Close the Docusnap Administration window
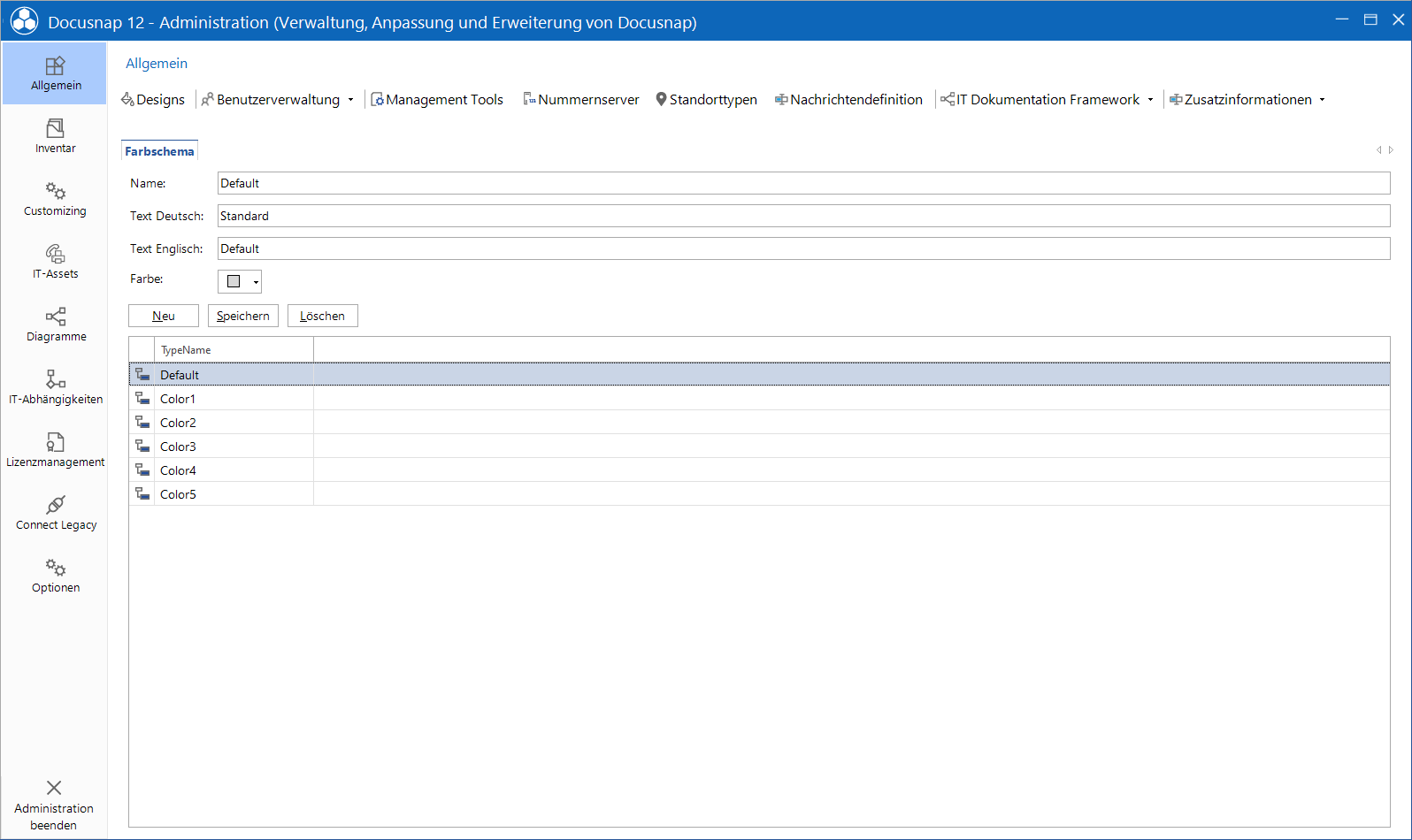Viewport: 1412px width, 840px height. tap(1398, 19)
